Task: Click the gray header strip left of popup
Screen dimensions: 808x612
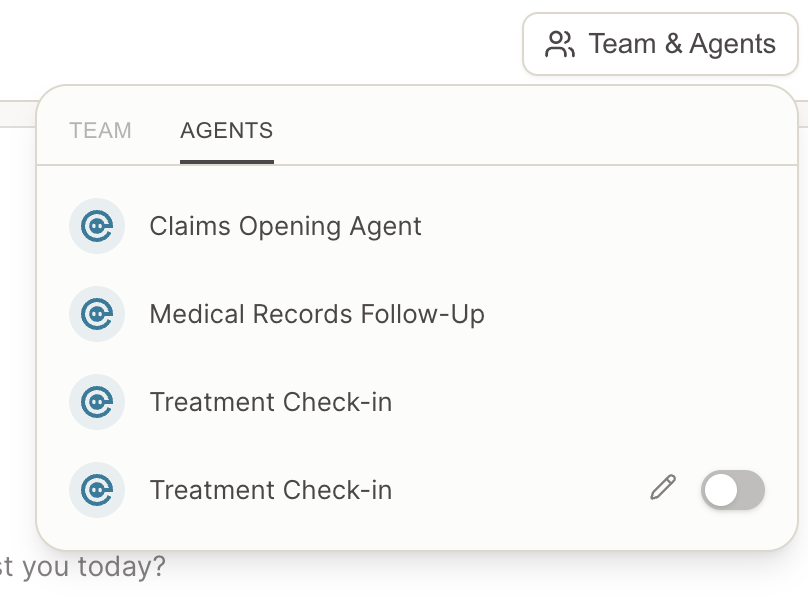Action: [x=18, y=113]
